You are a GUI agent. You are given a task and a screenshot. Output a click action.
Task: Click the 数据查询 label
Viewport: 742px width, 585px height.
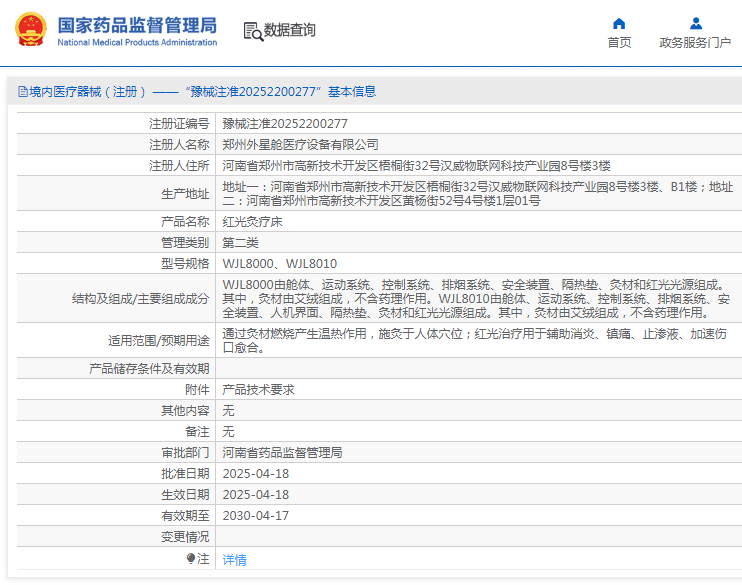coord(289,30)
